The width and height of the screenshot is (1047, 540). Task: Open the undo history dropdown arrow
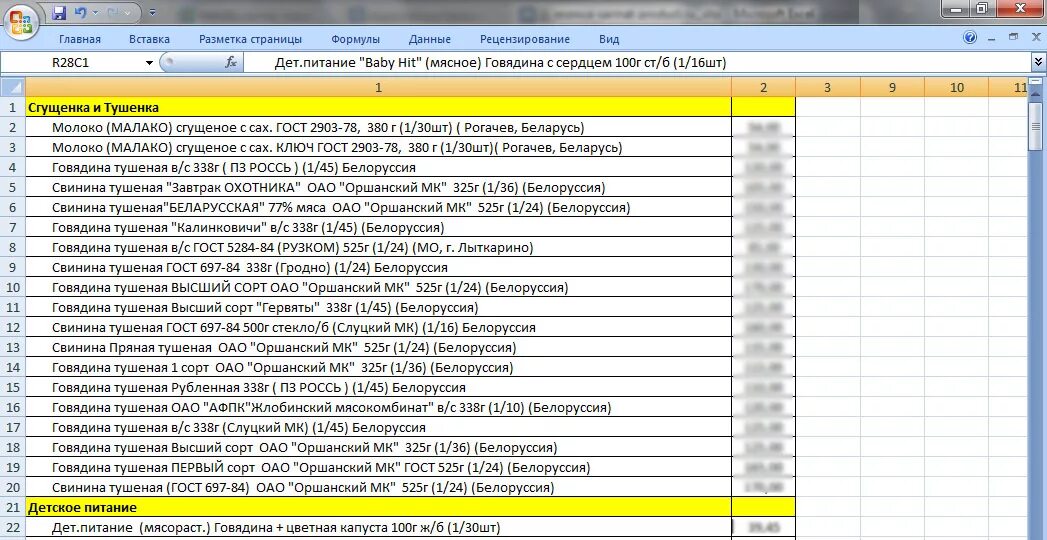click(x=95, y=13)
